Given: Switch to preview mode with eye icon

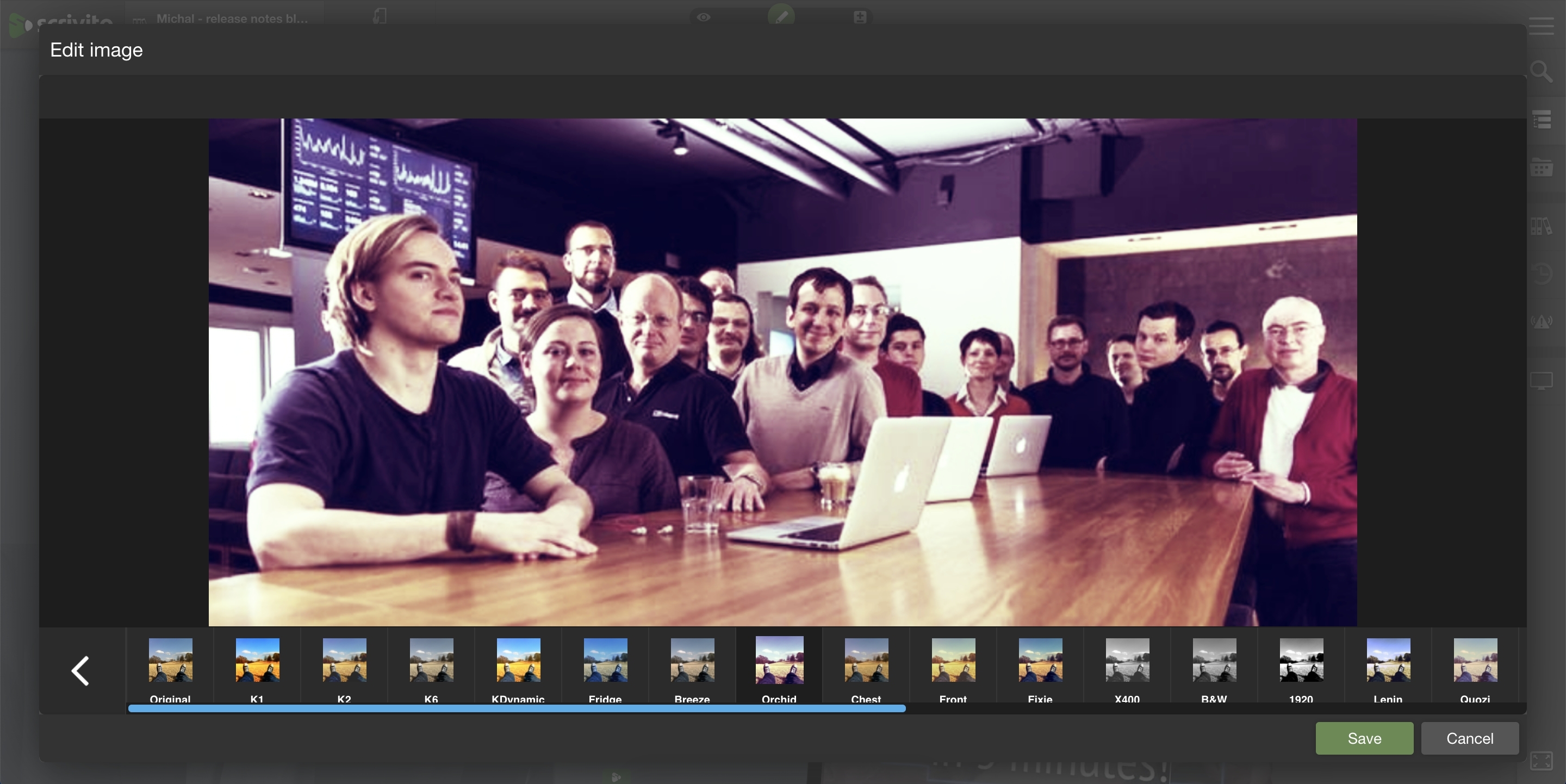Looking at the screenshot, I should (704, 17).
